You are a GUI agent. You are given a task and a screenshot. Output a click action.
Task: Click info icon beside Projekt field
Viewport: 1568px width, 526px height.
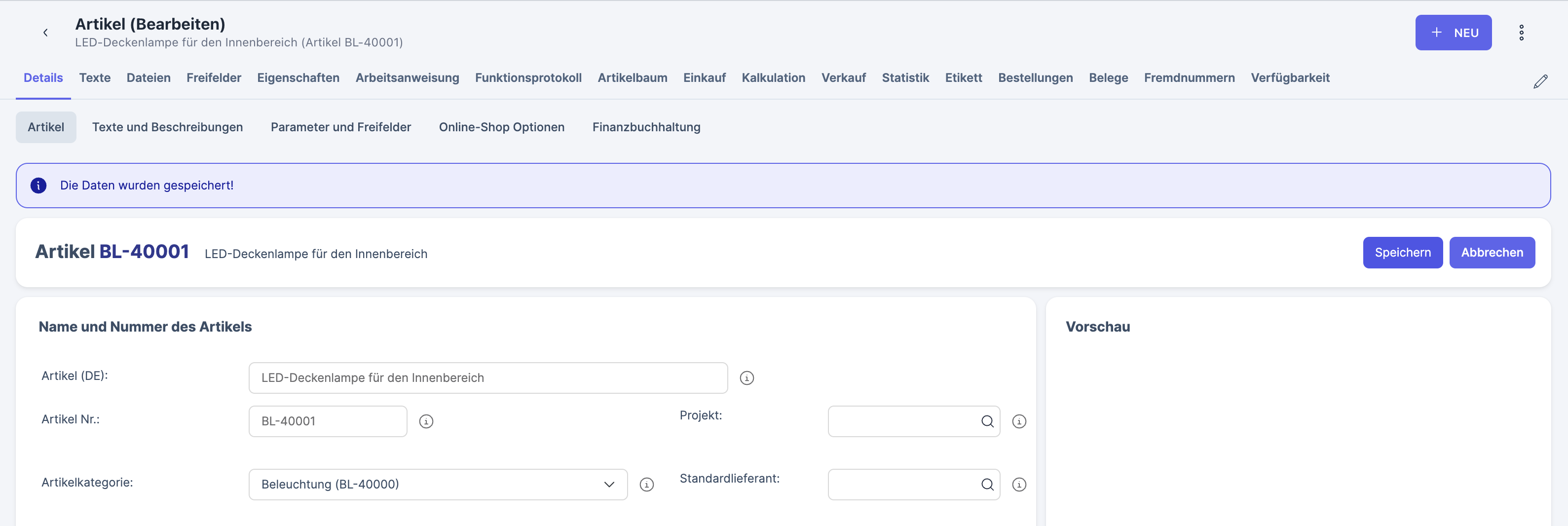pyautogui.click(x=1018, y=421)
